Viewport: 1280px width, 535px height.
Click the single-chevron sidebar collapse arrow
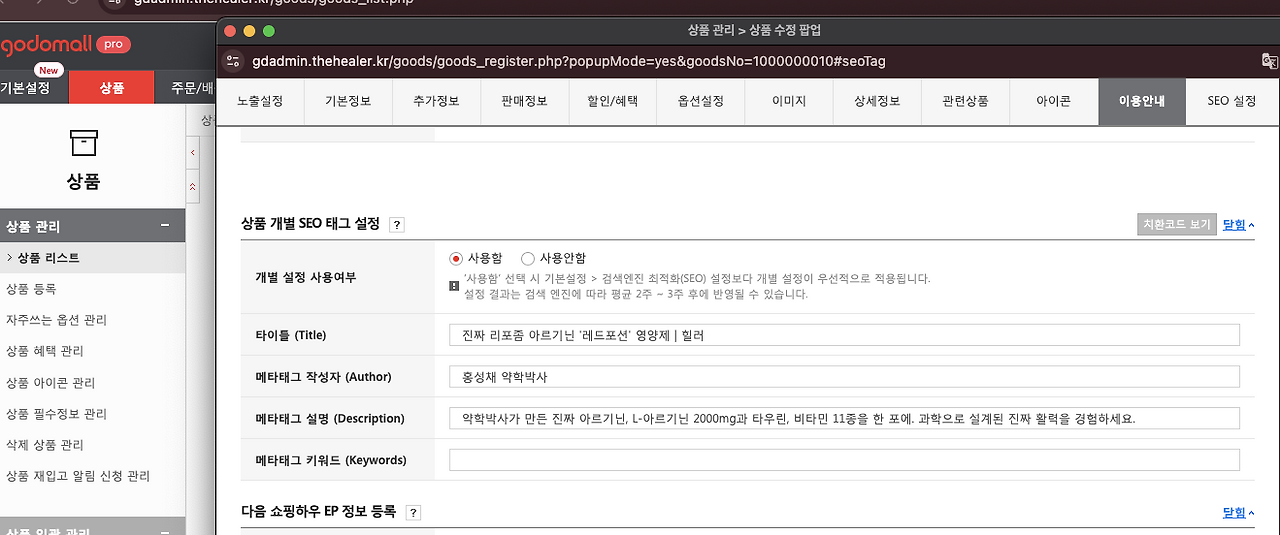pyautogui.click(x=193, y=153)
